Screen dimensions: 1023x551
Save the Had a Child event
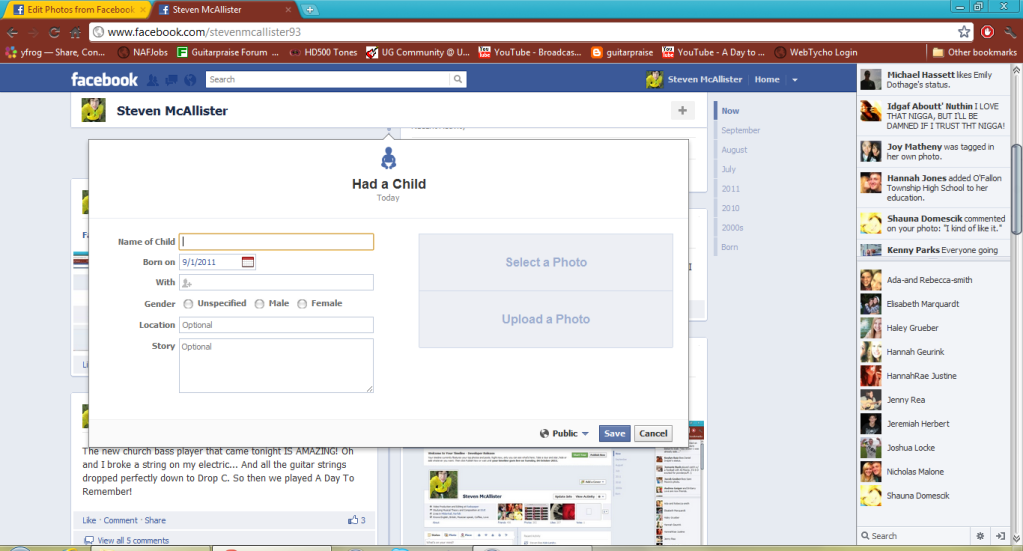pos(615,434)
